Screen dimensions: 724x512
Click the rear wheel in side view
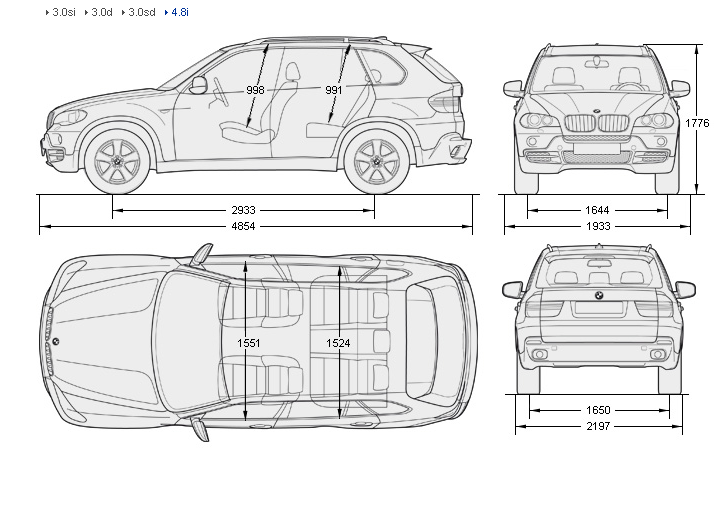[x=378, y=161]
